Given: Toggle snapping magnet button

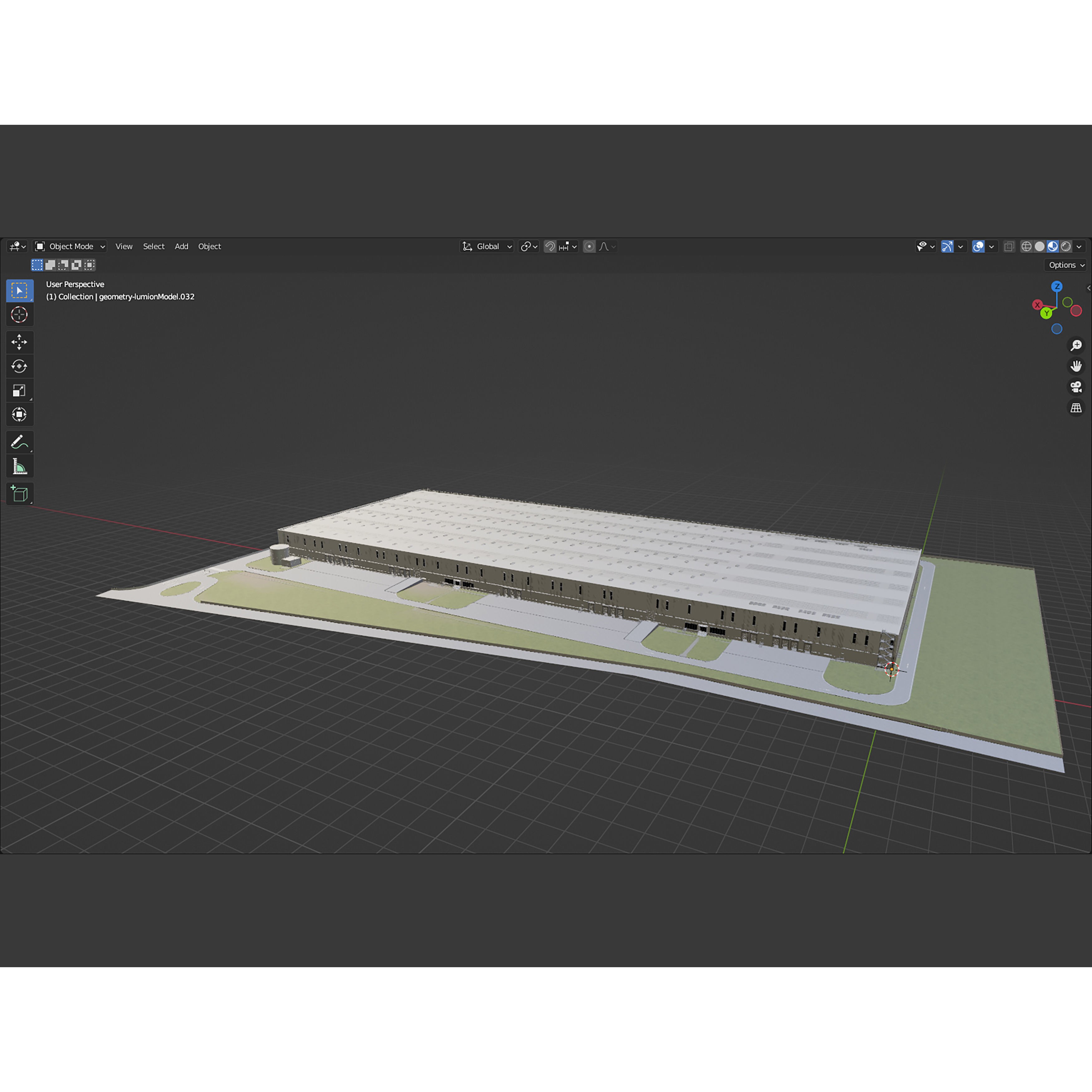Looking at the screenshot, I should pyautogui.click(x=550, y=246).
